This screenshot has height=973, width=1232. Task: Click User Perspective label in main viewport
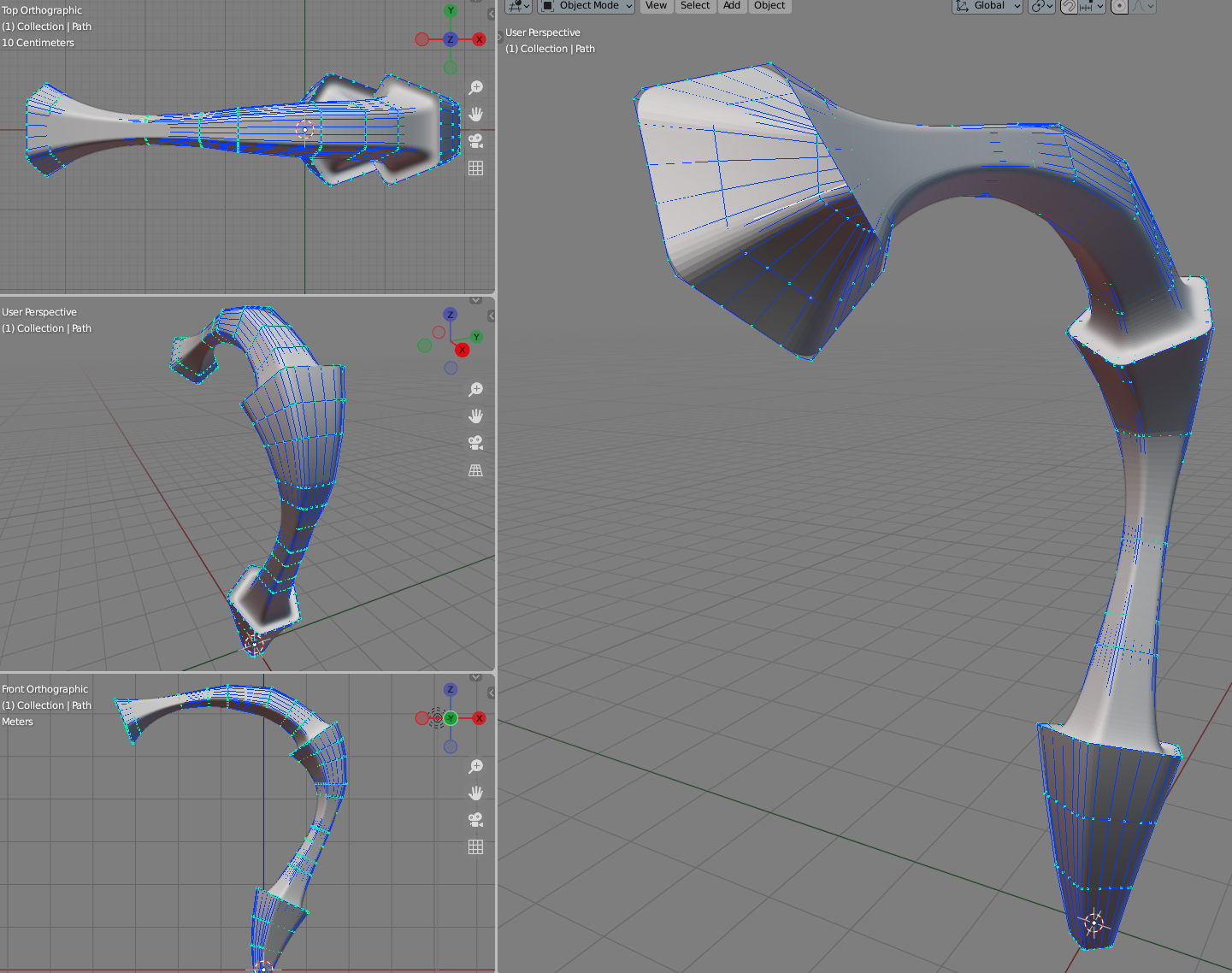point(543,32)
